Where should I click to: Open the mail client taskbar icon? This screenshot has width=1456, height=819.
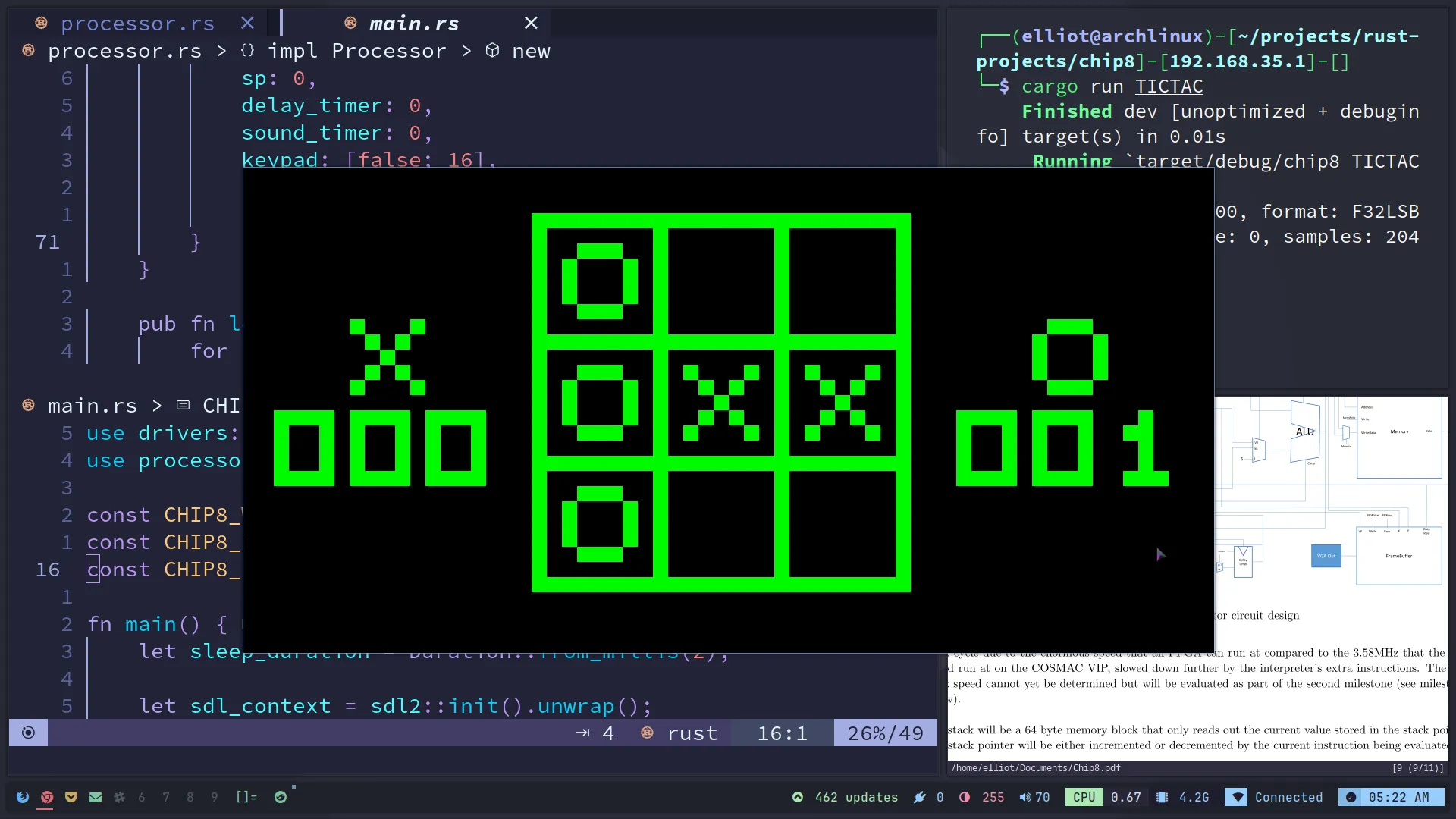[96, 797]
